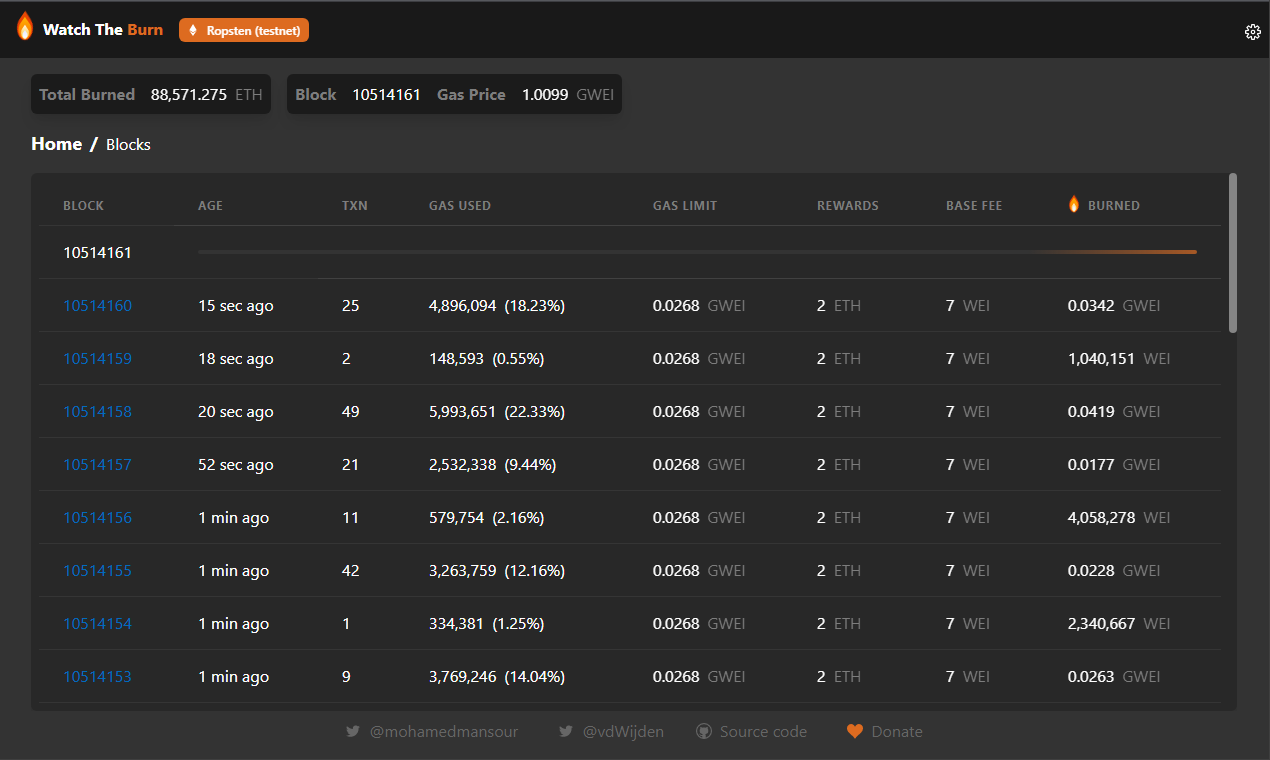Click the BURNED column header text
The height and width of the screenshot is (760, 1270).
coord(1114,205)
